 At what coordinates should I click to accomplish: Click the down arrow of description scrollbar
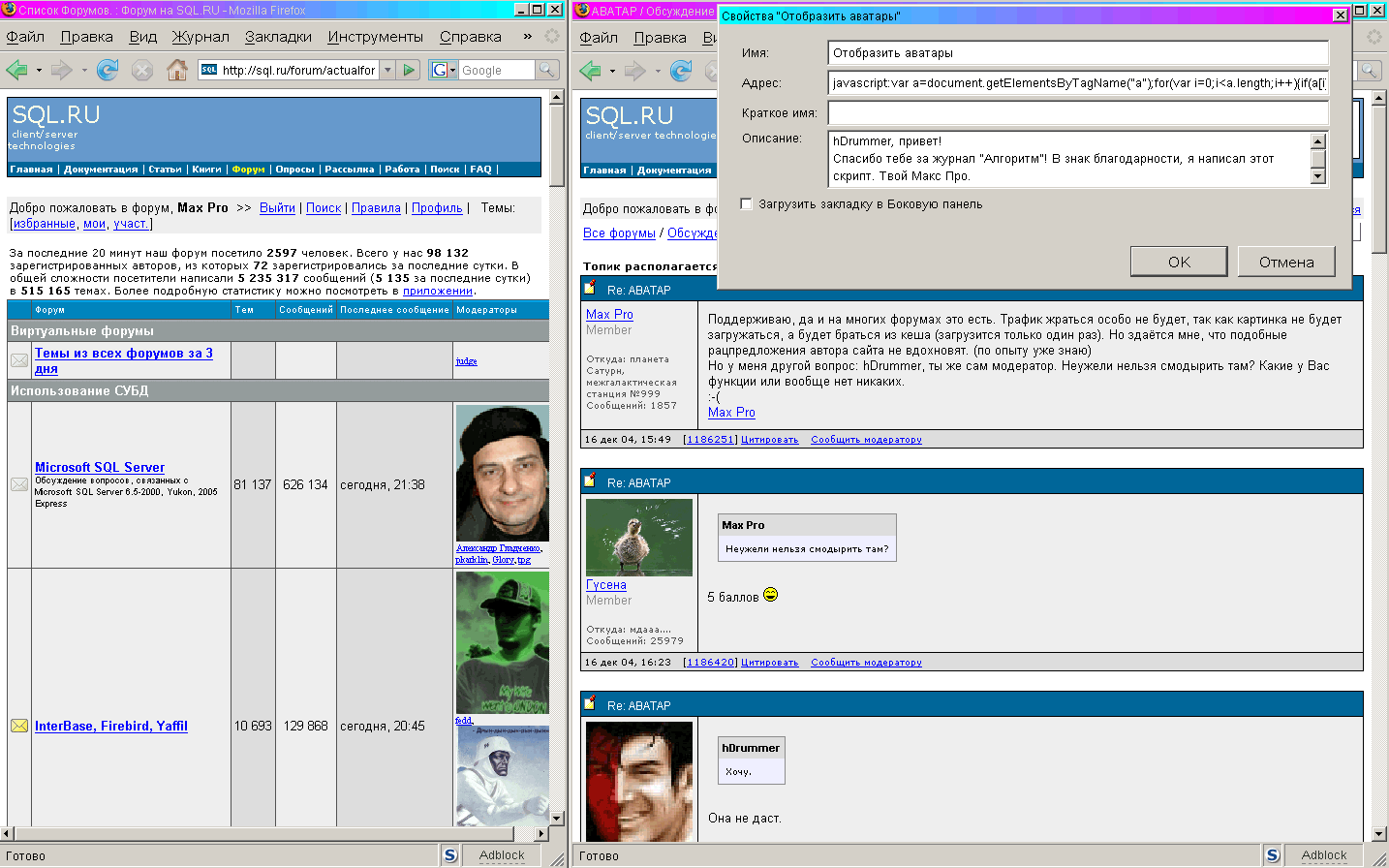click(x=1317, y=176)
